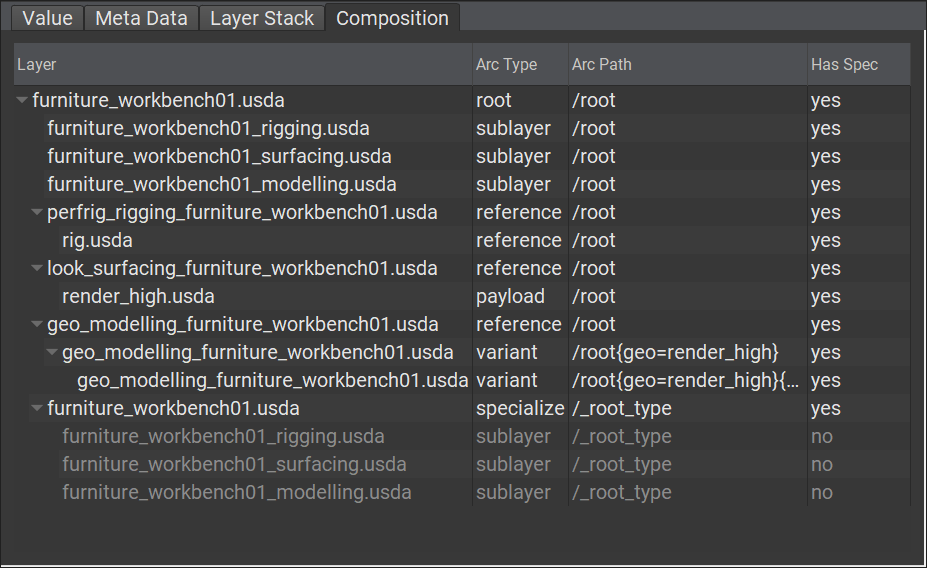Click the /_root_type path of specialize arc
The height and width of the screenshot is (568, 927).
pyautogui.click(x=621, y=408)
